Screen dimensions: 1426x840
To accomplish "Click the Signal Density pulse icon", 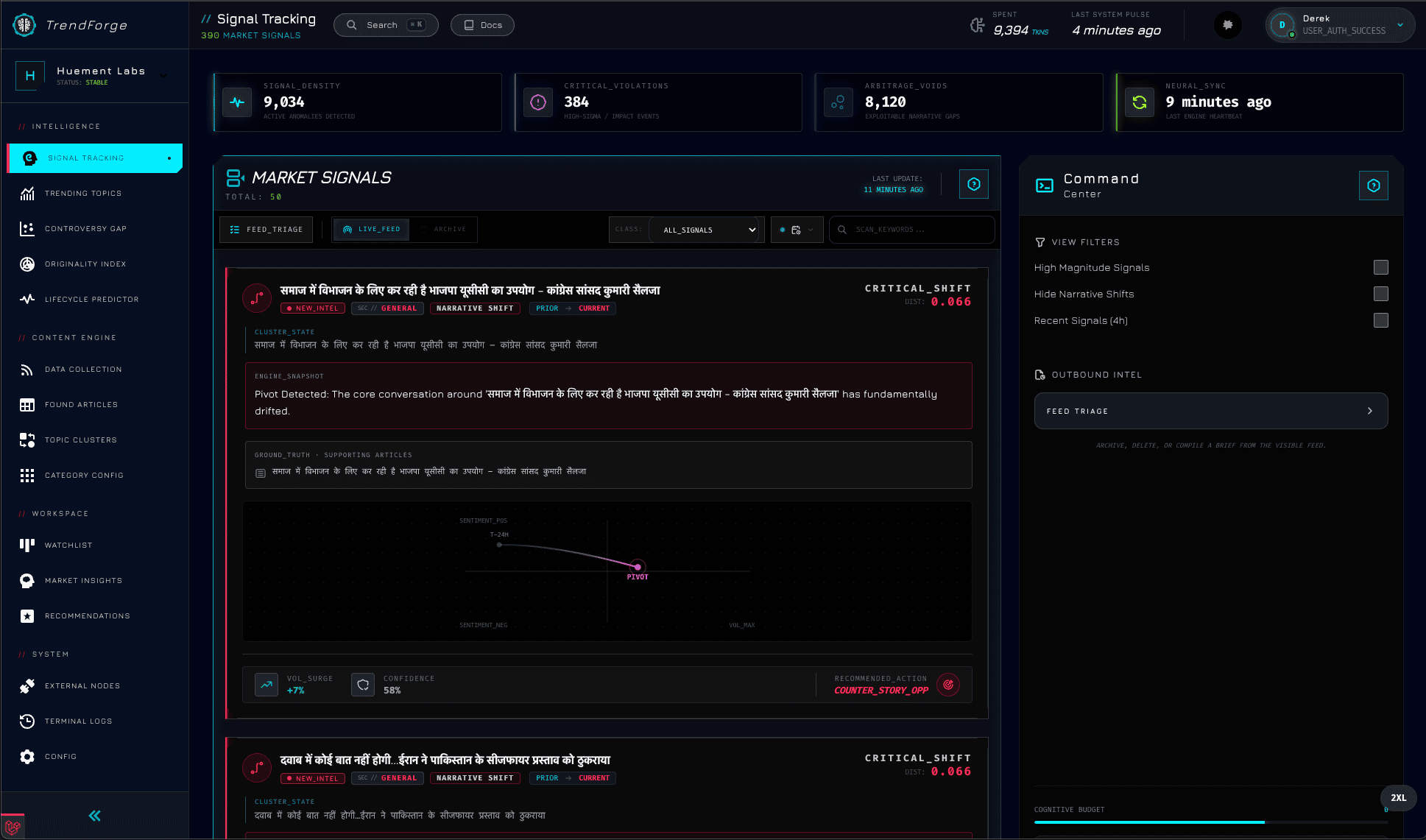I will tap(237, 102).
